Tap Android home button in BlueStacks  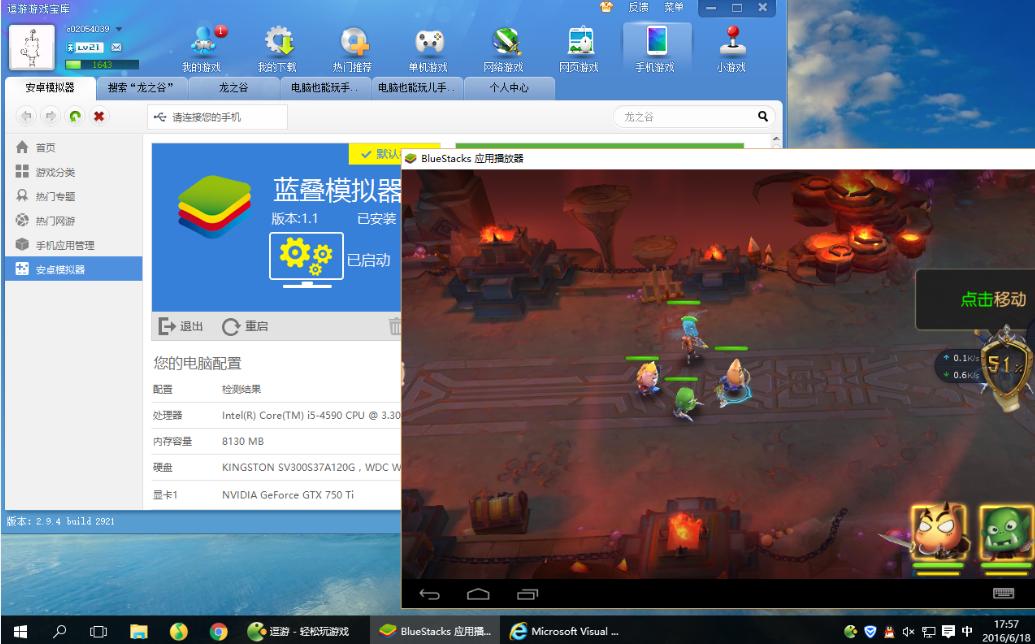[478, 595]
